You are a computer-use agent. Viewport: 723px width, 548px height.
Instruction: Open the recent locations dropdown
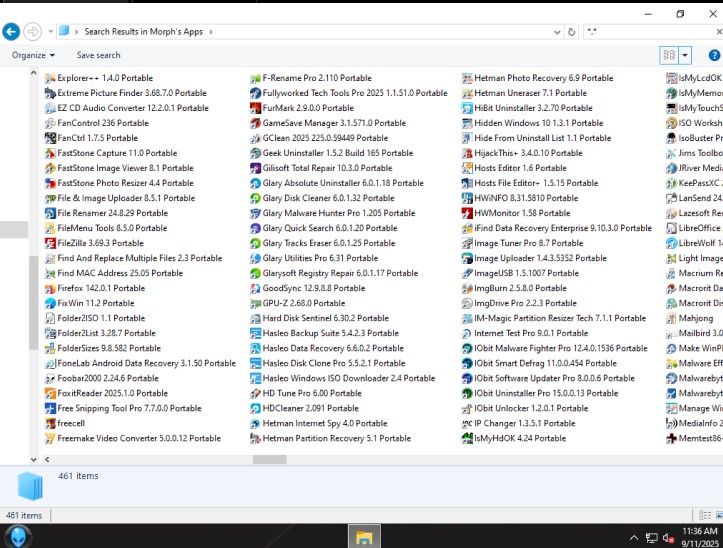pos(51,32)
